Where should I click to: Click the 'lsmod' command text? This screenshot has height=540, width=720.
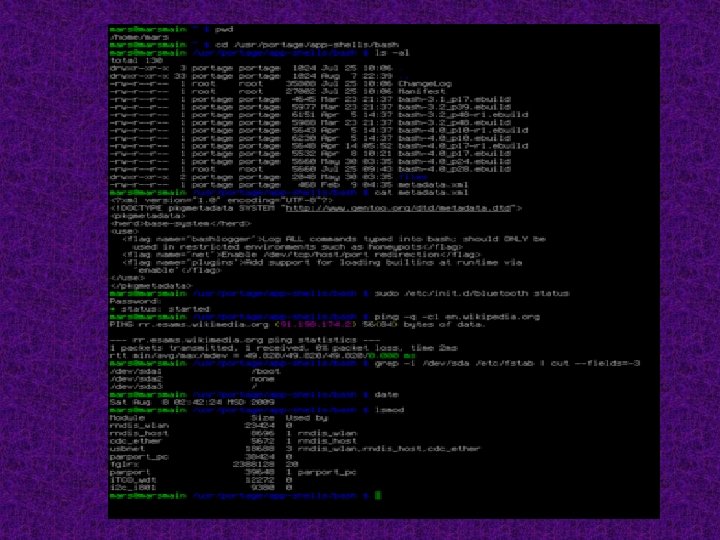[x=390, y=410]
